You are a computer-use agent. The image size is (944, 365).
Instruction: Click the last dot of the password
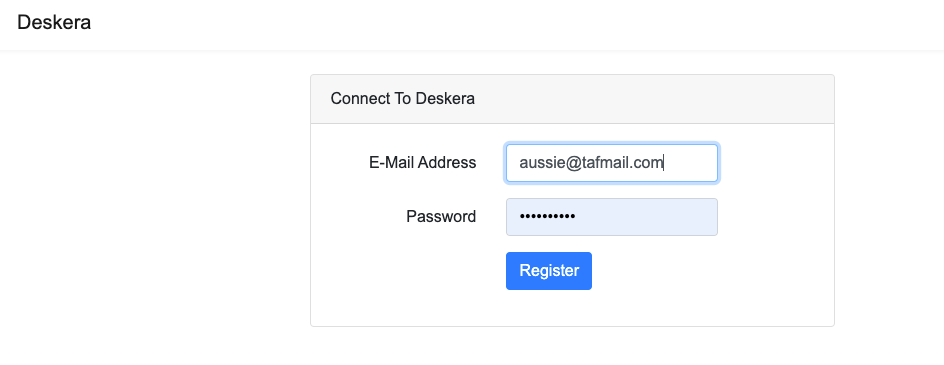(x=573, y=217)
